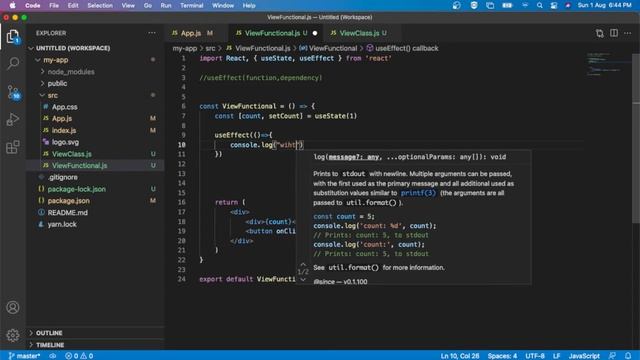Open the Help menu
The image size is (640, 360).
pyautogui.click(x=249, y=6)
